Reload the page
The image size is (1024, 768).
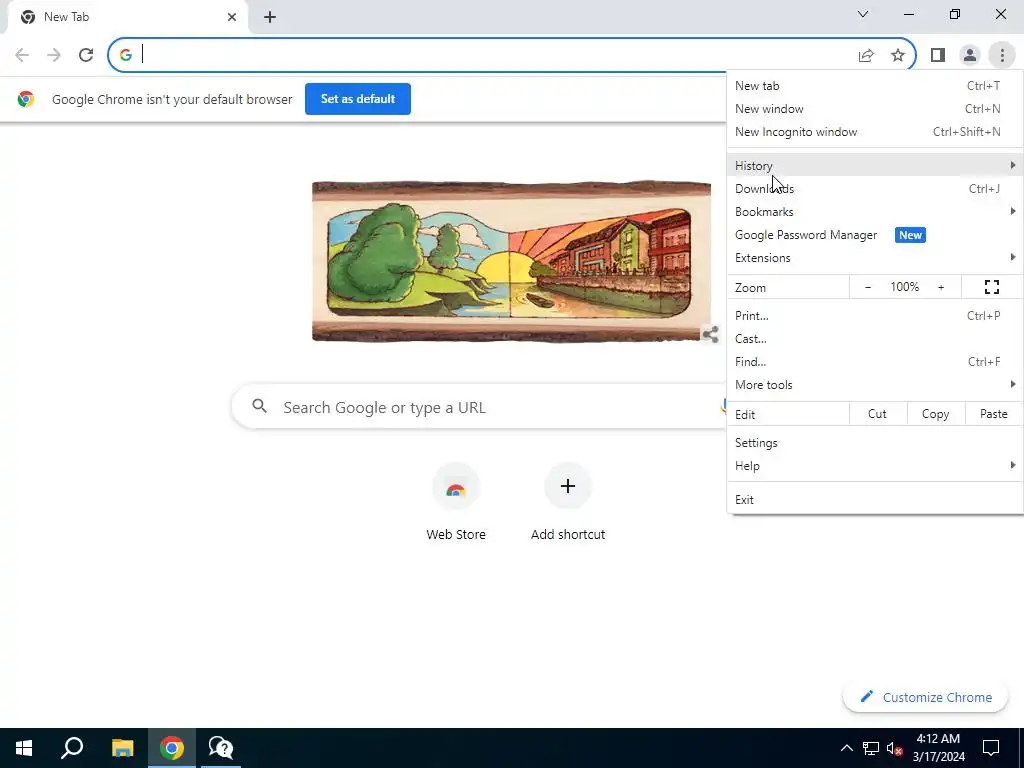86,55
